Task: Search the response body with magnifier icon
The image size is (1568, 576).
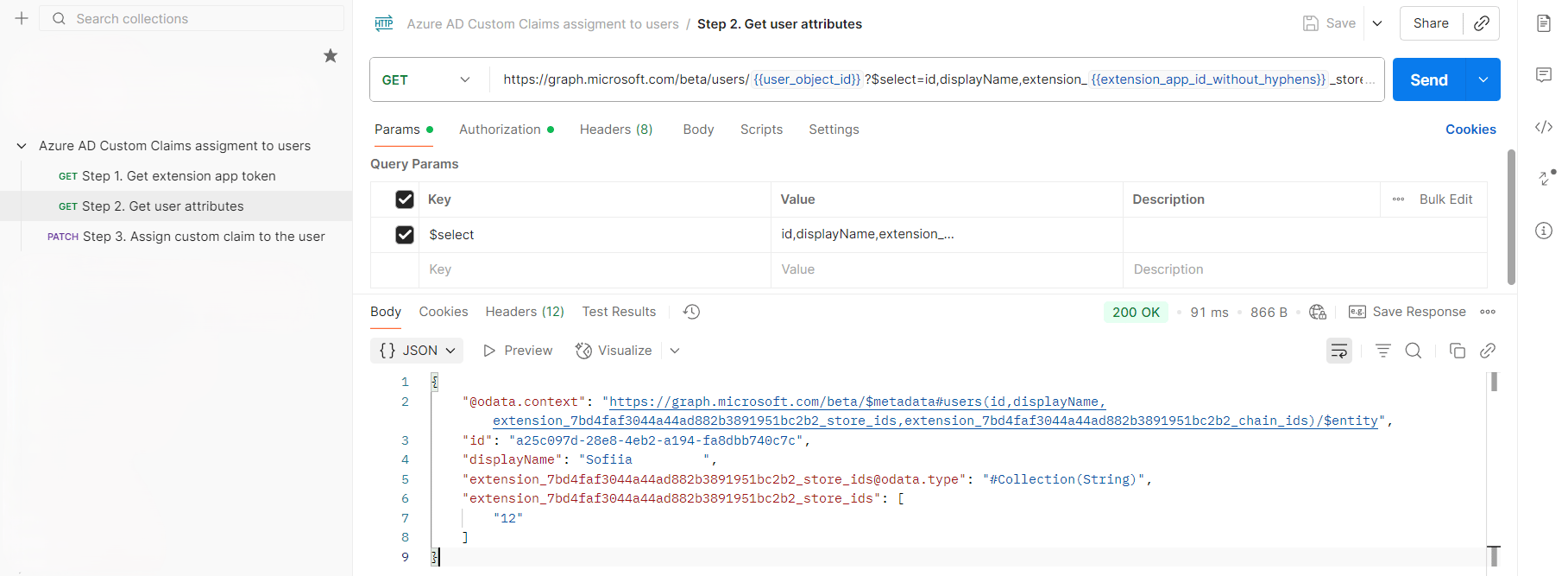Action: tap(1414, 351)
